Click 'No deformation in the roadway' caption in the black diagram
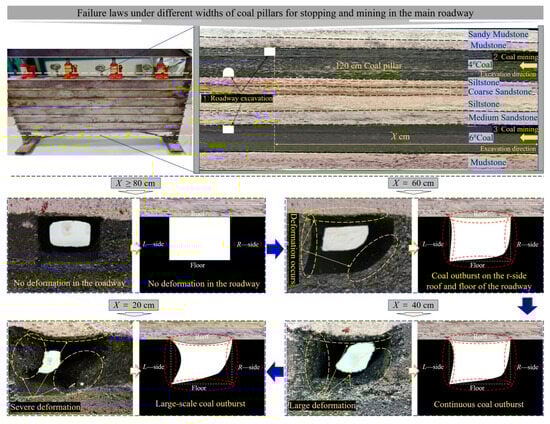Image resolution: width=550 pixels, height=424 pixels. (x=203, y=284)
